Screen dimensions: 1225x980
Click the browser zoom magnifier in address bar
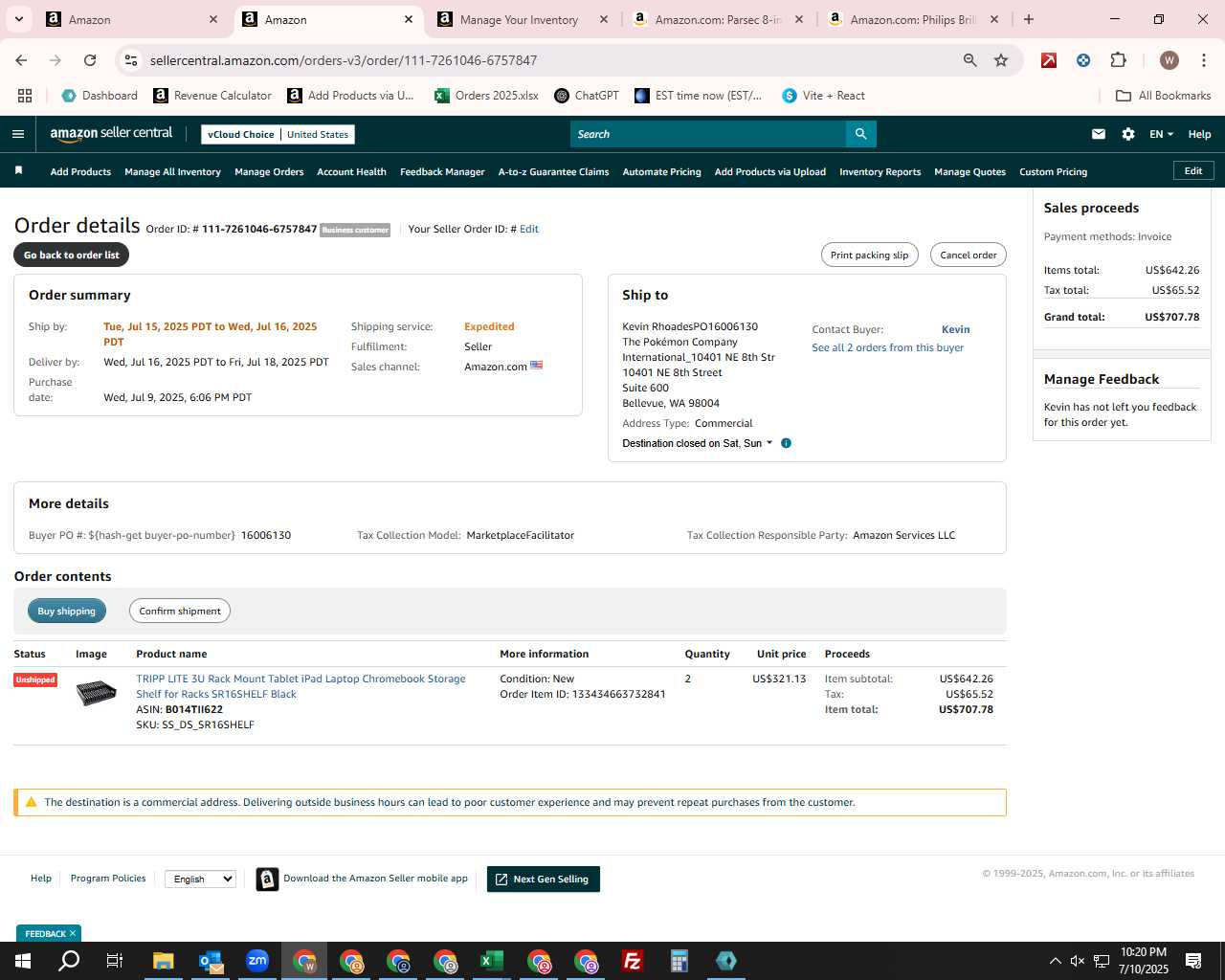pyautogui.click(x=970, y=60)
